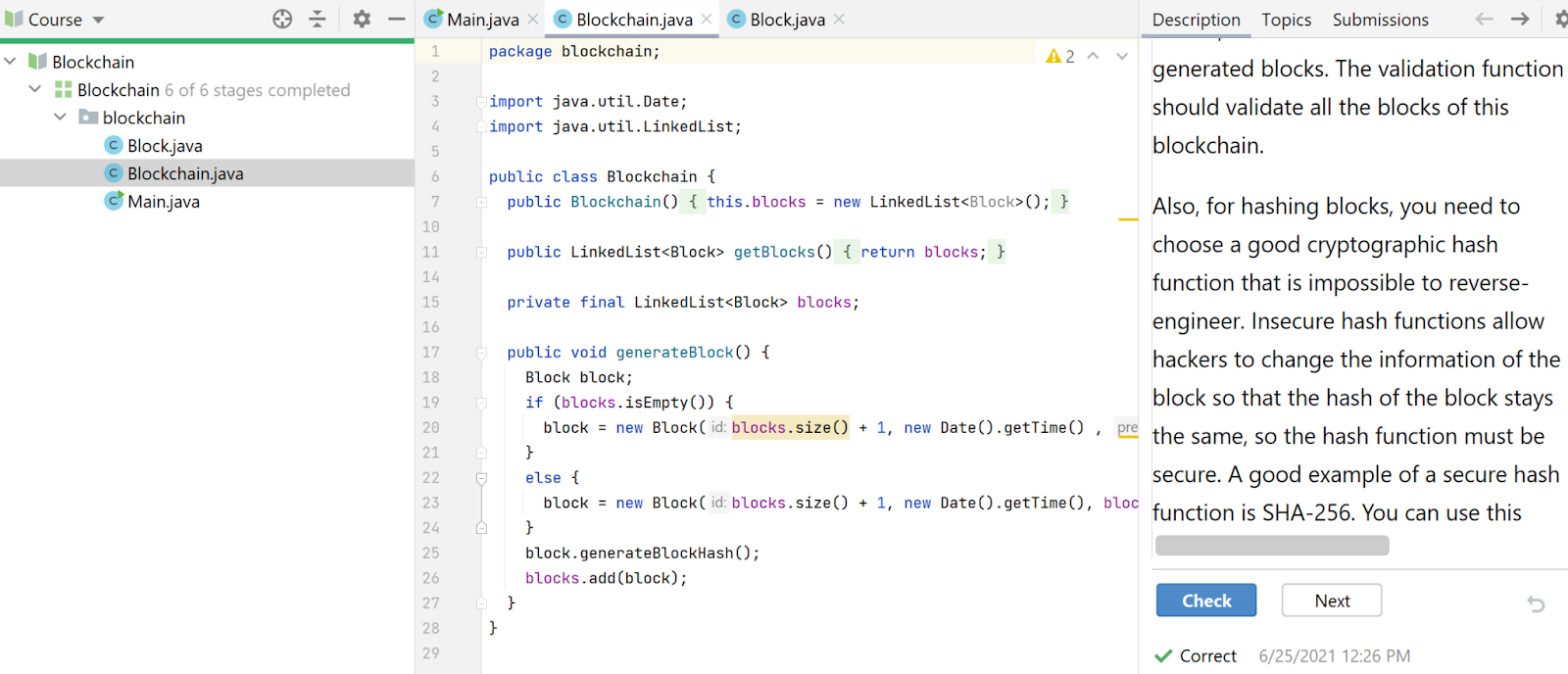This screenshot has width=1568, height=674.
Task: Click the locate/select opened file crosshair icon
Action: tap(282, 19)
